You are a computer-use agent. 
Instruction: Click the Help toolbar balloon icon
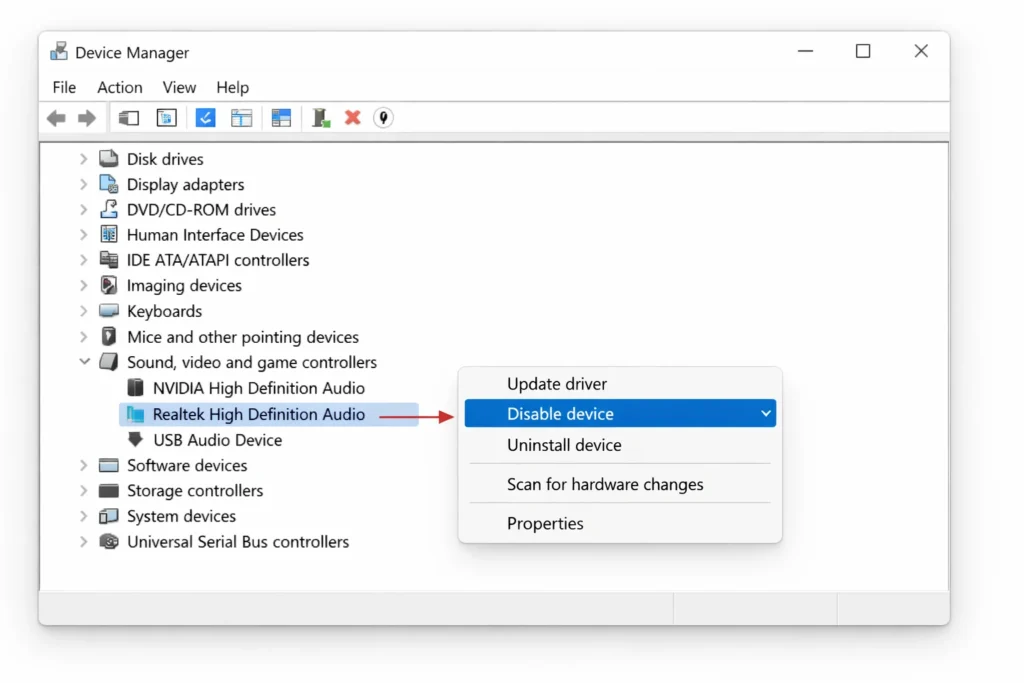click(383, 117)
